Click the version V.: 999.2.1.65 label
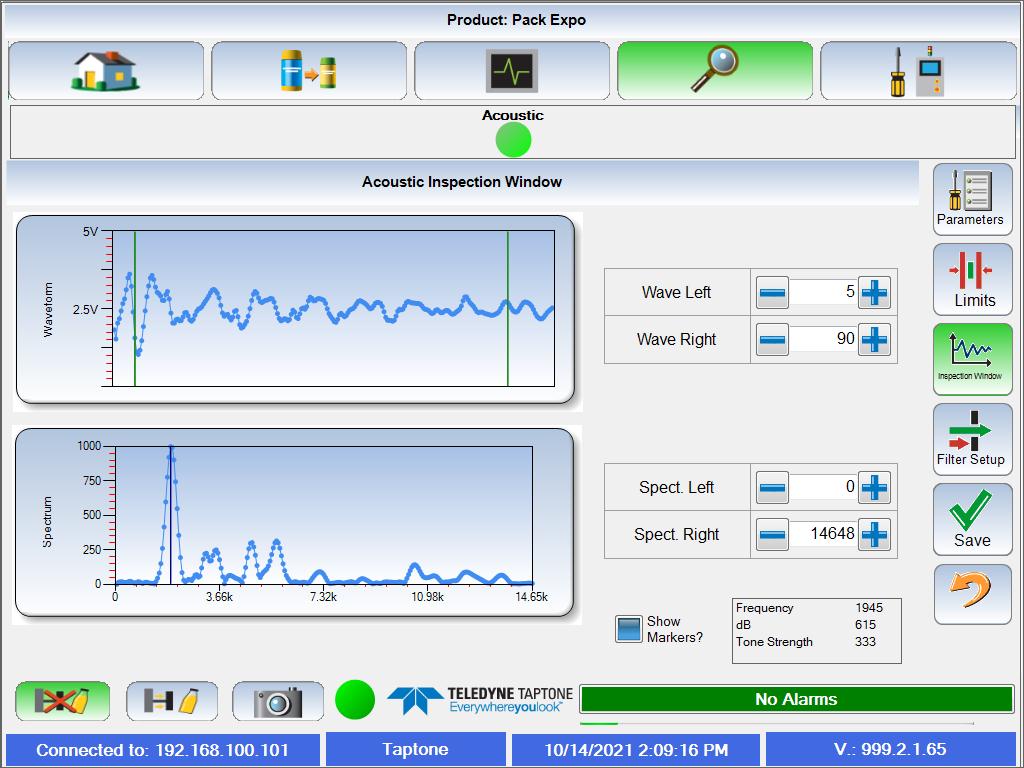This screenshot has width=1024, height=768. click(x=890, y=750)
